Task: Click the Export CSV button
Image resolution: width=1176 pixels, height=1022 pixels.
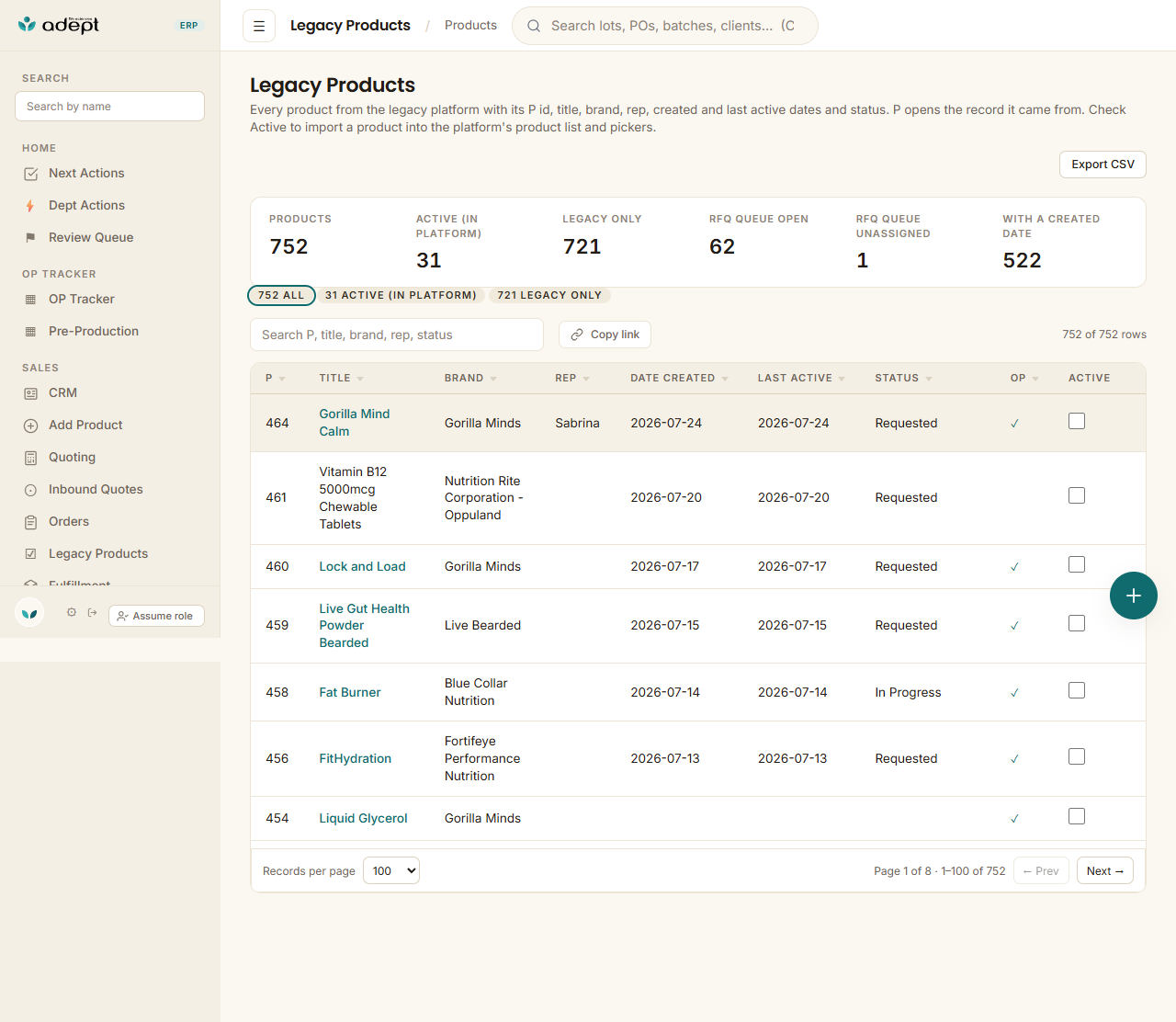Action: tap(1102, 165)
